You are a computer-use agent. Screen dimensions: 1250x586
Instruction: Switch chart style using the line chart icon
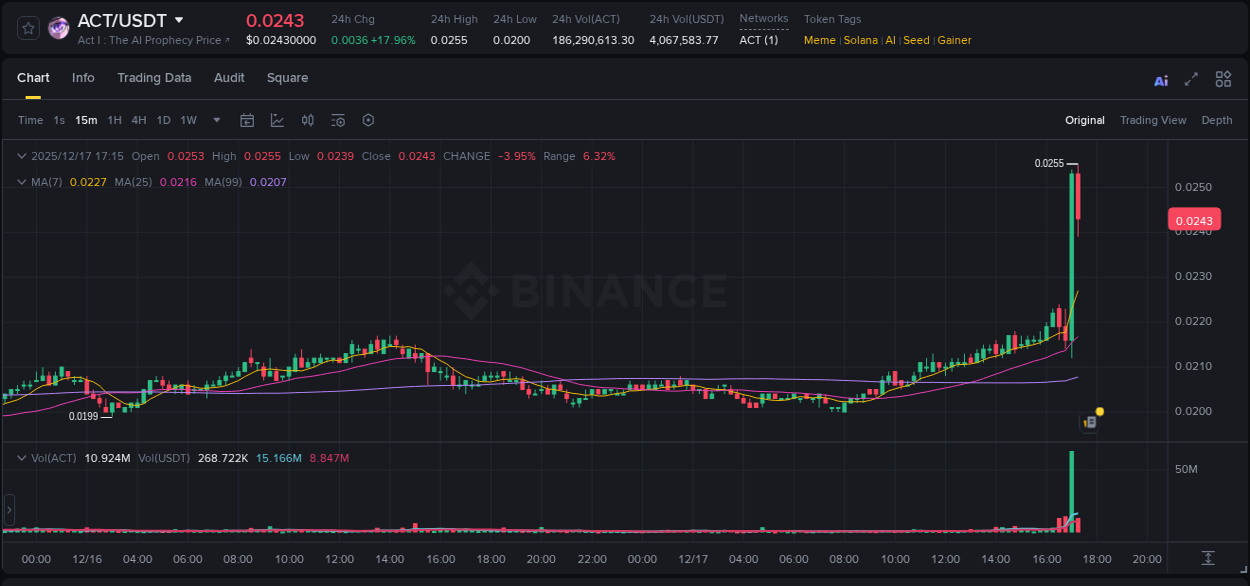coord(277,120)
